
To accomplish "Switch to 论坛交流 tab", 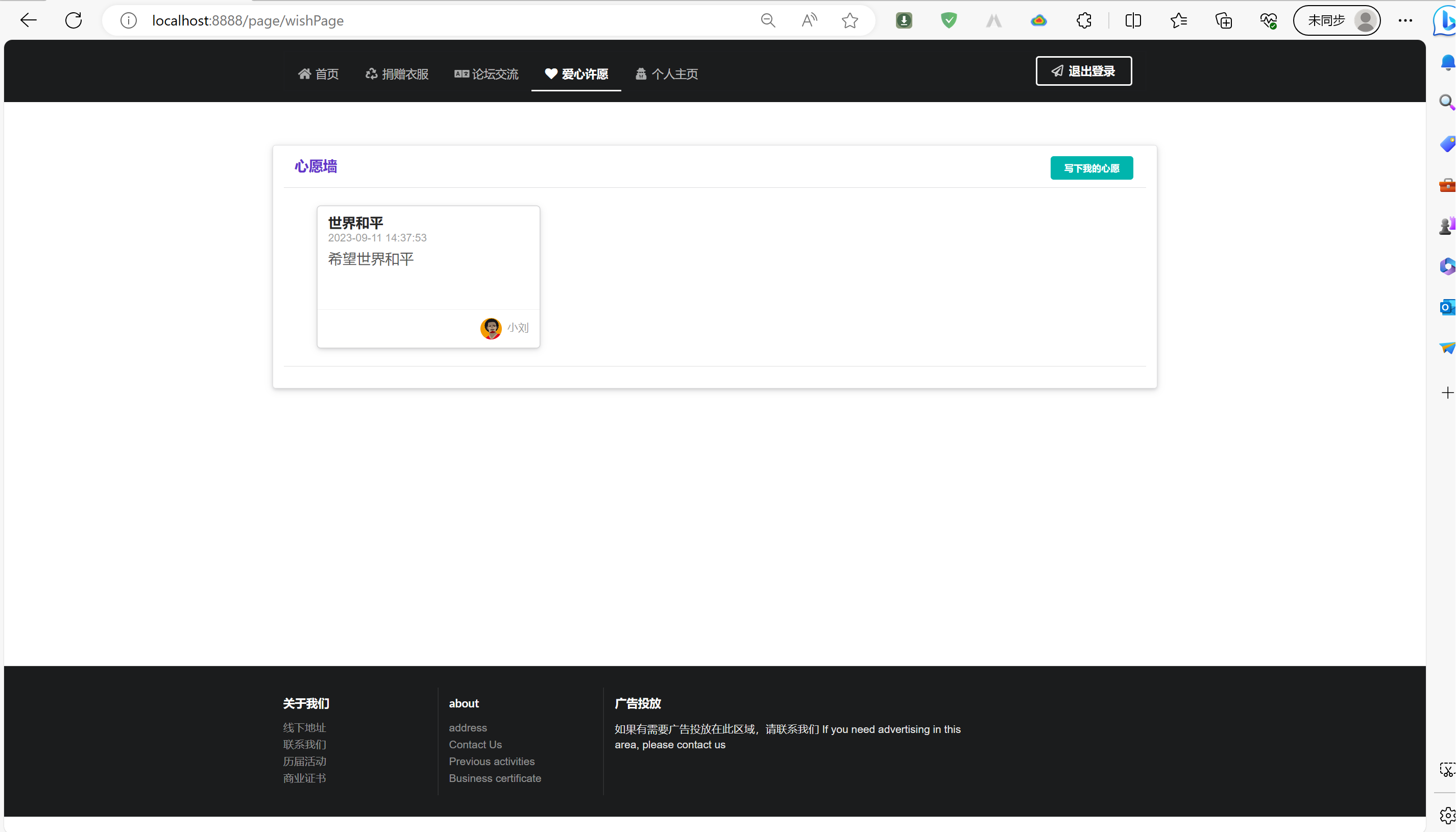I will coord(487,74).
